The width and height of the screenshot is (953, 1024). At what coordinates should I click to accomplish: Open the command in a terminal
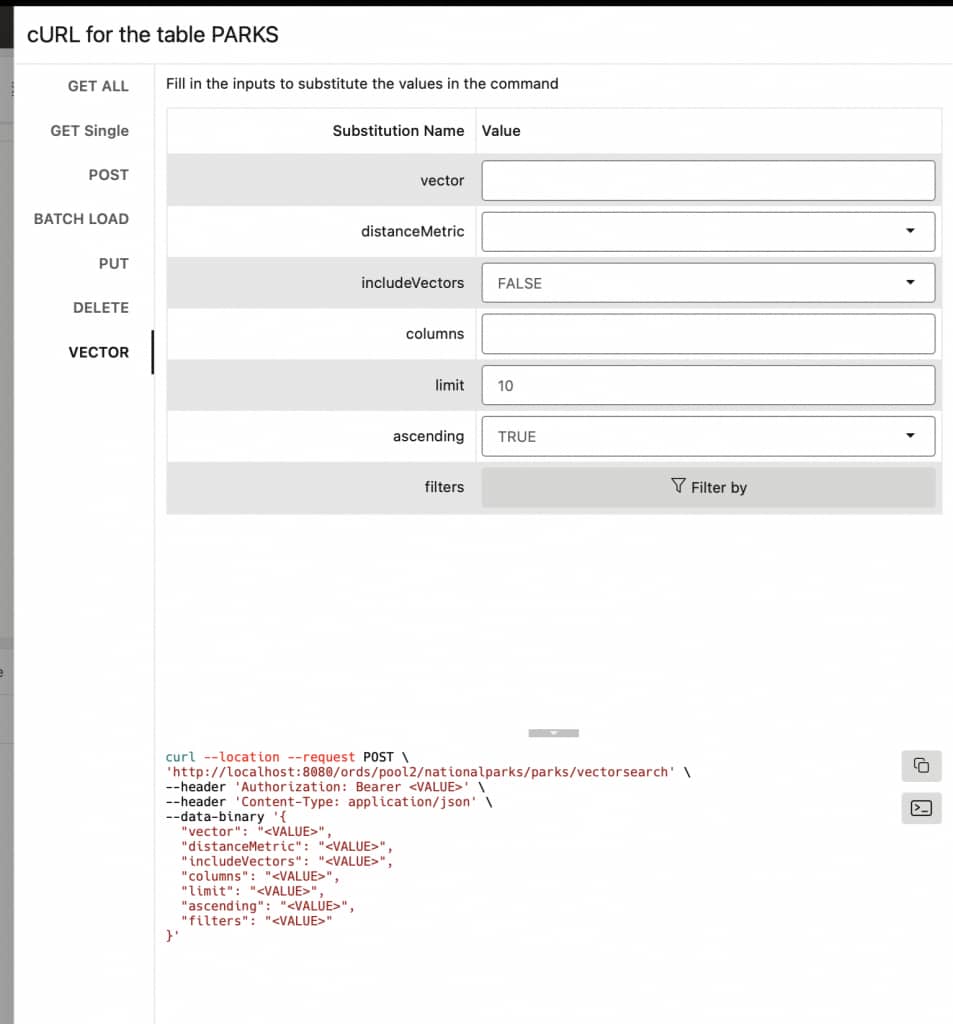pyautogui.click(x=920, y=808)
